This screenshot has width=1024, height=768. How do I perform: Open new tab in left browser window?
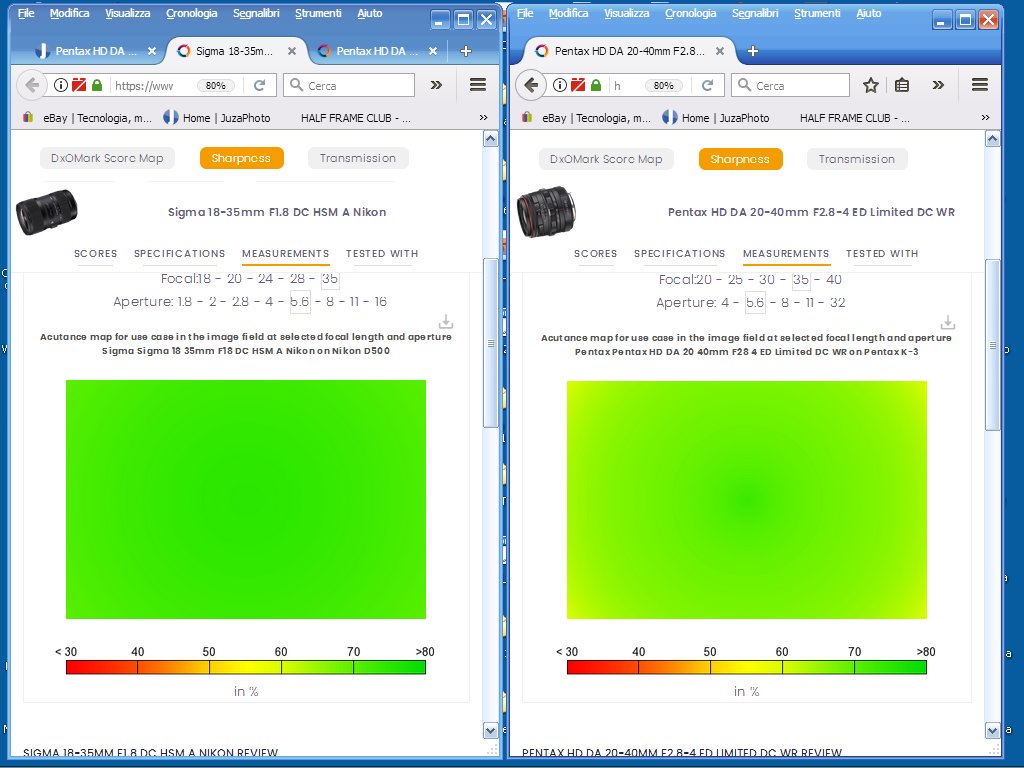pos(466,51)
